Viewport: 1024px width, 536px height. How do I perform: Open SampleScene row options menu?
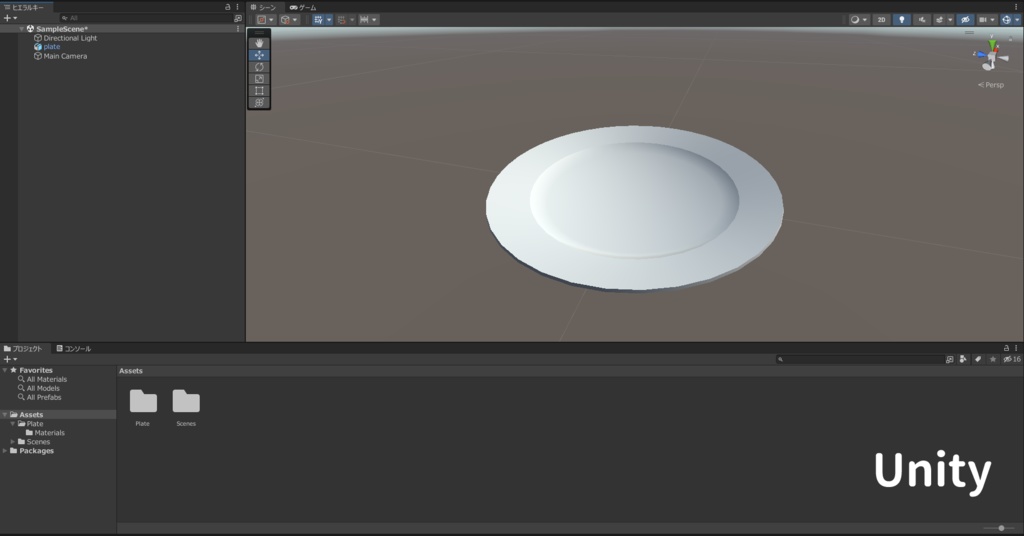[238, 29]
